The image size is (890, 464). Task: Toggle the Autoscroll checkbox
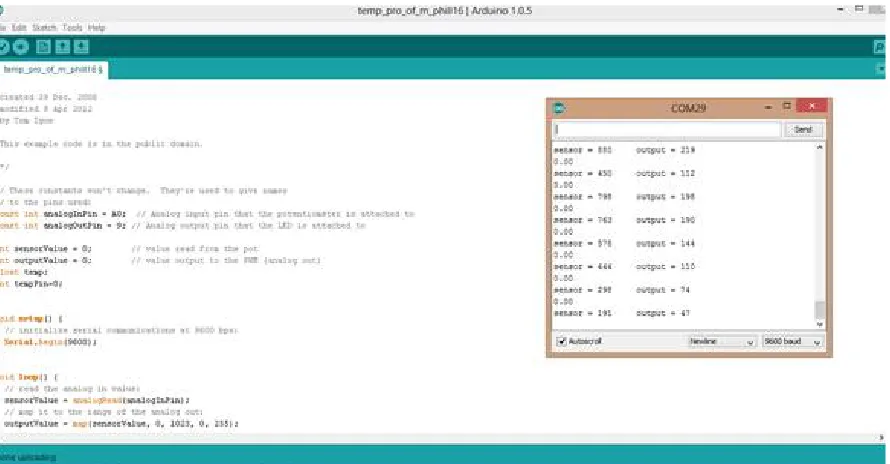pyautogui.click(x=562, y=341)
